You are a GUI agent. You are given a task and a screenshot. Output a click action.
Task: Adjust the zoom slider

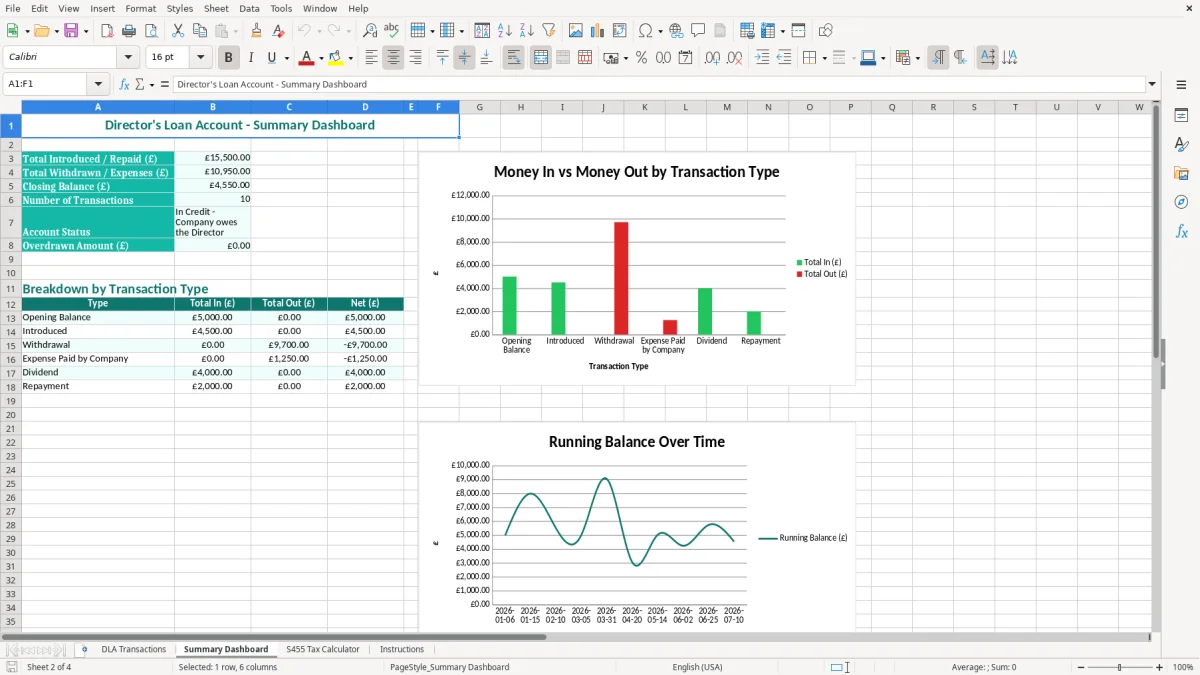tap(1119, 667)
